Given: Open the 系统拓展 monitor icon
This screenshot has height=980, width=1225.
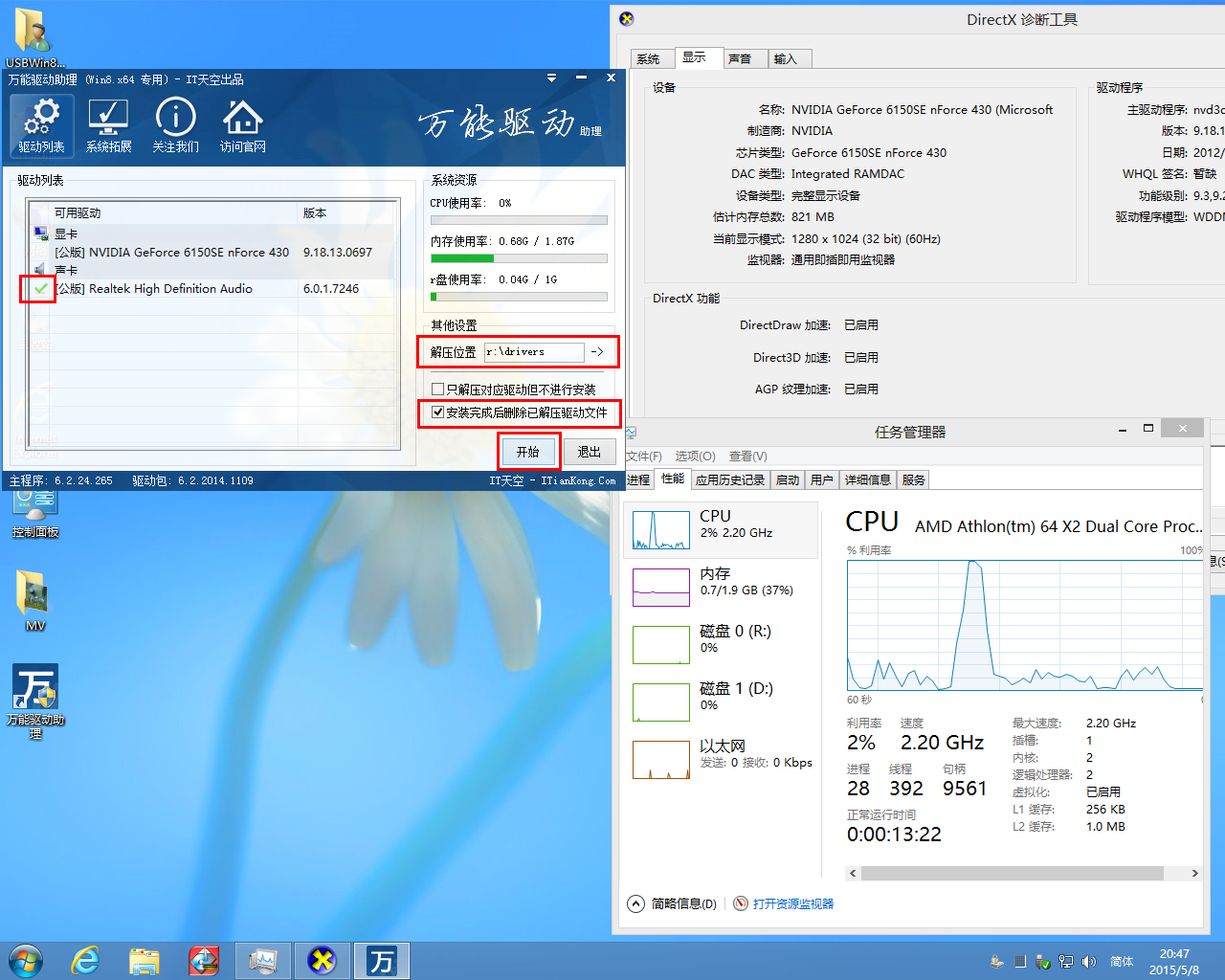Looking at the screenshot, I should pyautogui.click(x=108, y=125).
